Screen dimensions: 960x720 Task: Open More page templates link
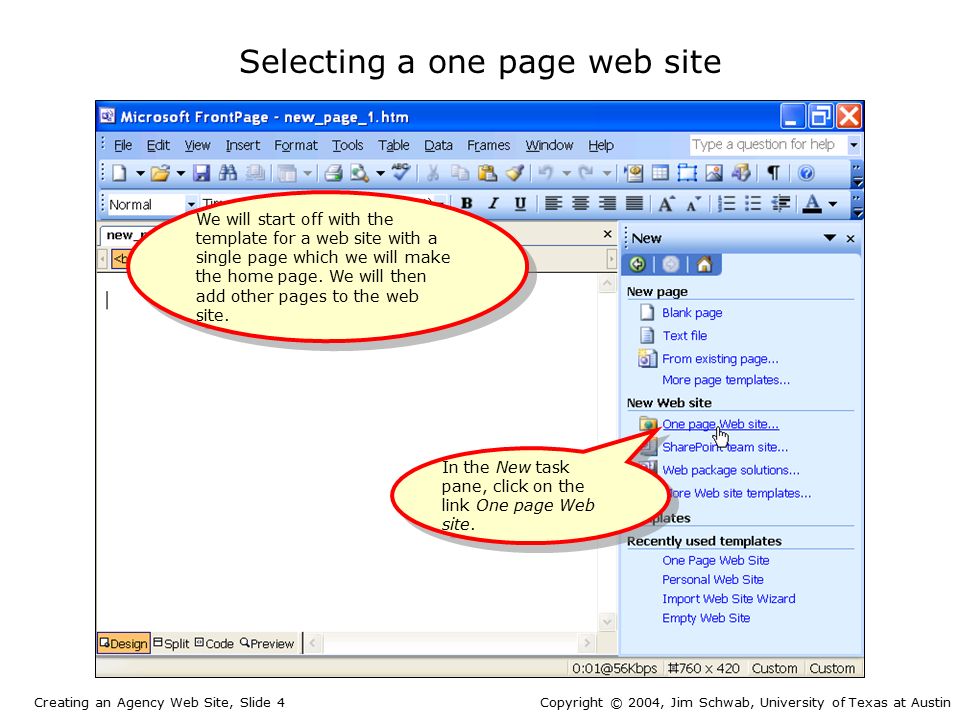pos(726,380)
